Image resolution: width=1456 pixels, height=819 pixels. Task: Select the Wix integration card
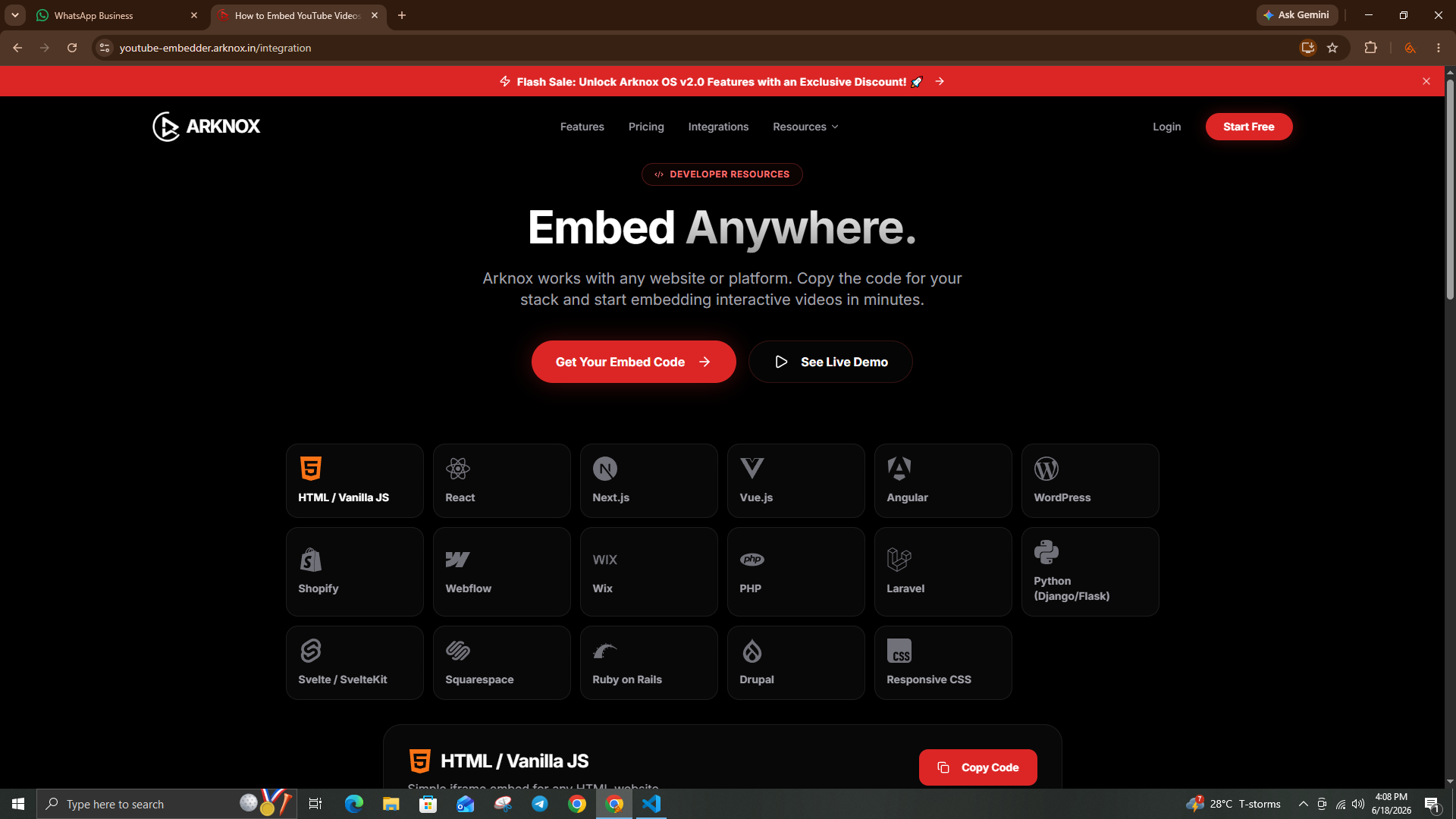click(648, 572)
